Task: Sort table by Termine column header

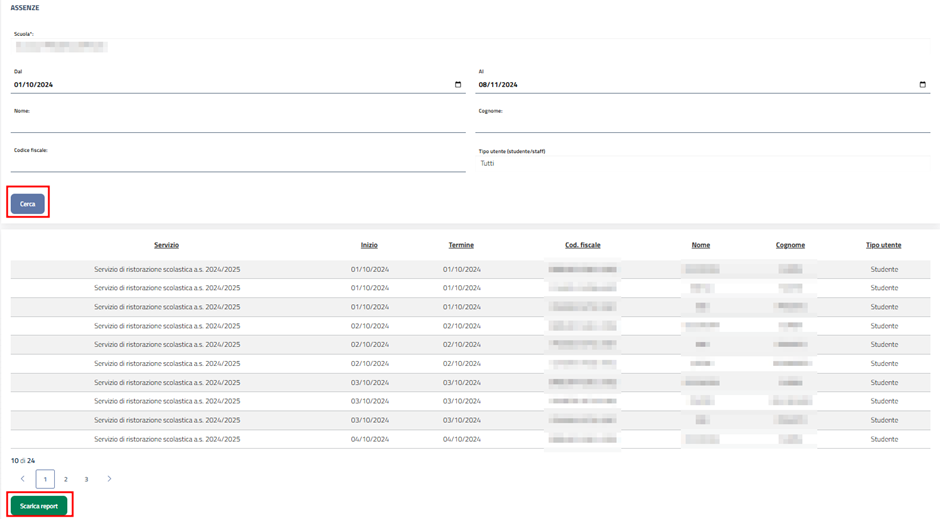Action: 461,245
